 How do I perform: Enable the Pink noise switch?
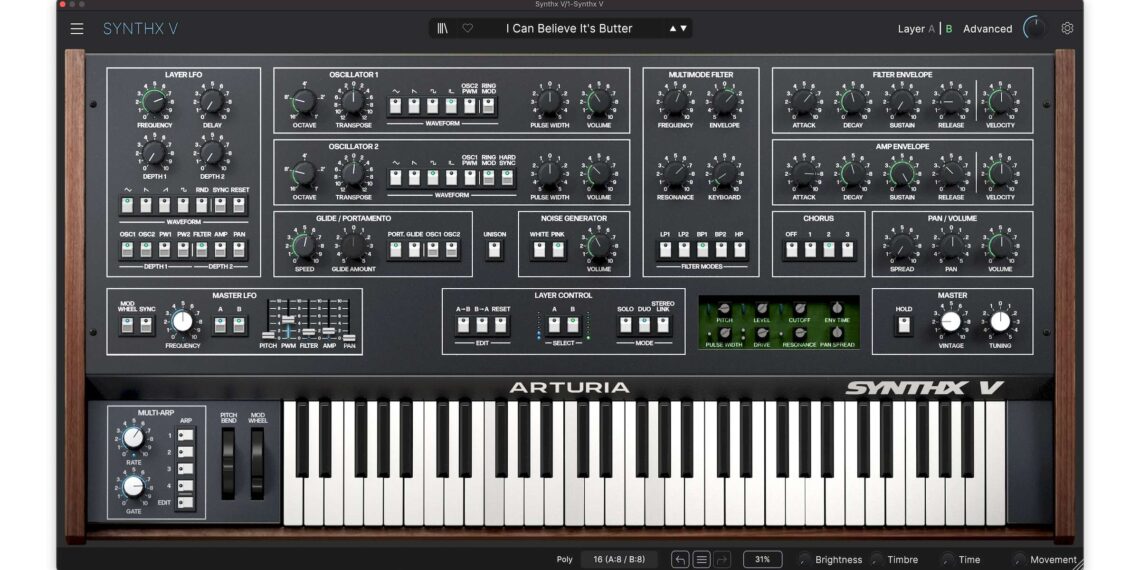558,250
